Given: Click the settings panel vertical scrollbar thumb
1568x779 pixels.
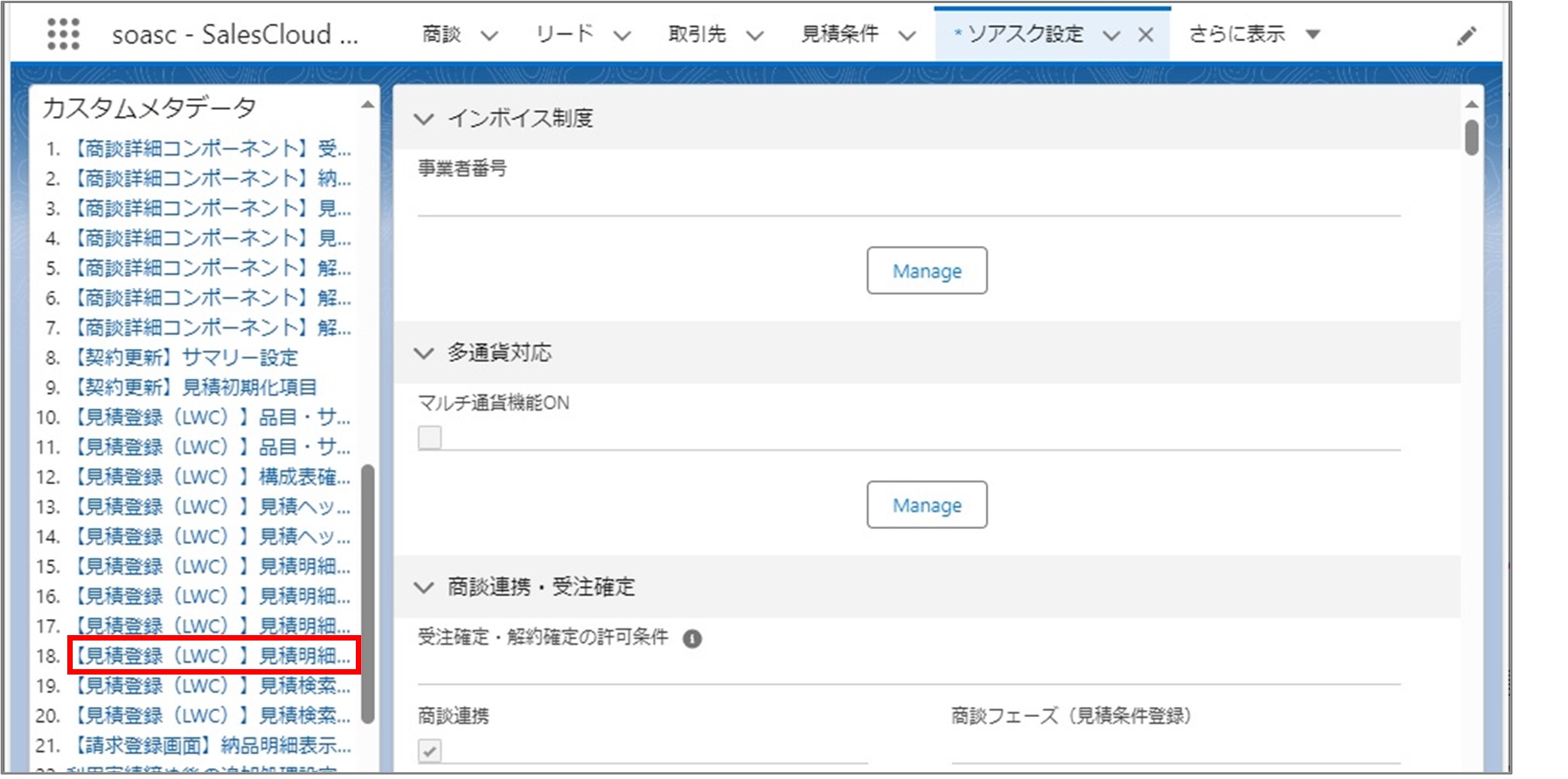Looking at the screenshot, I should 1471,137.
